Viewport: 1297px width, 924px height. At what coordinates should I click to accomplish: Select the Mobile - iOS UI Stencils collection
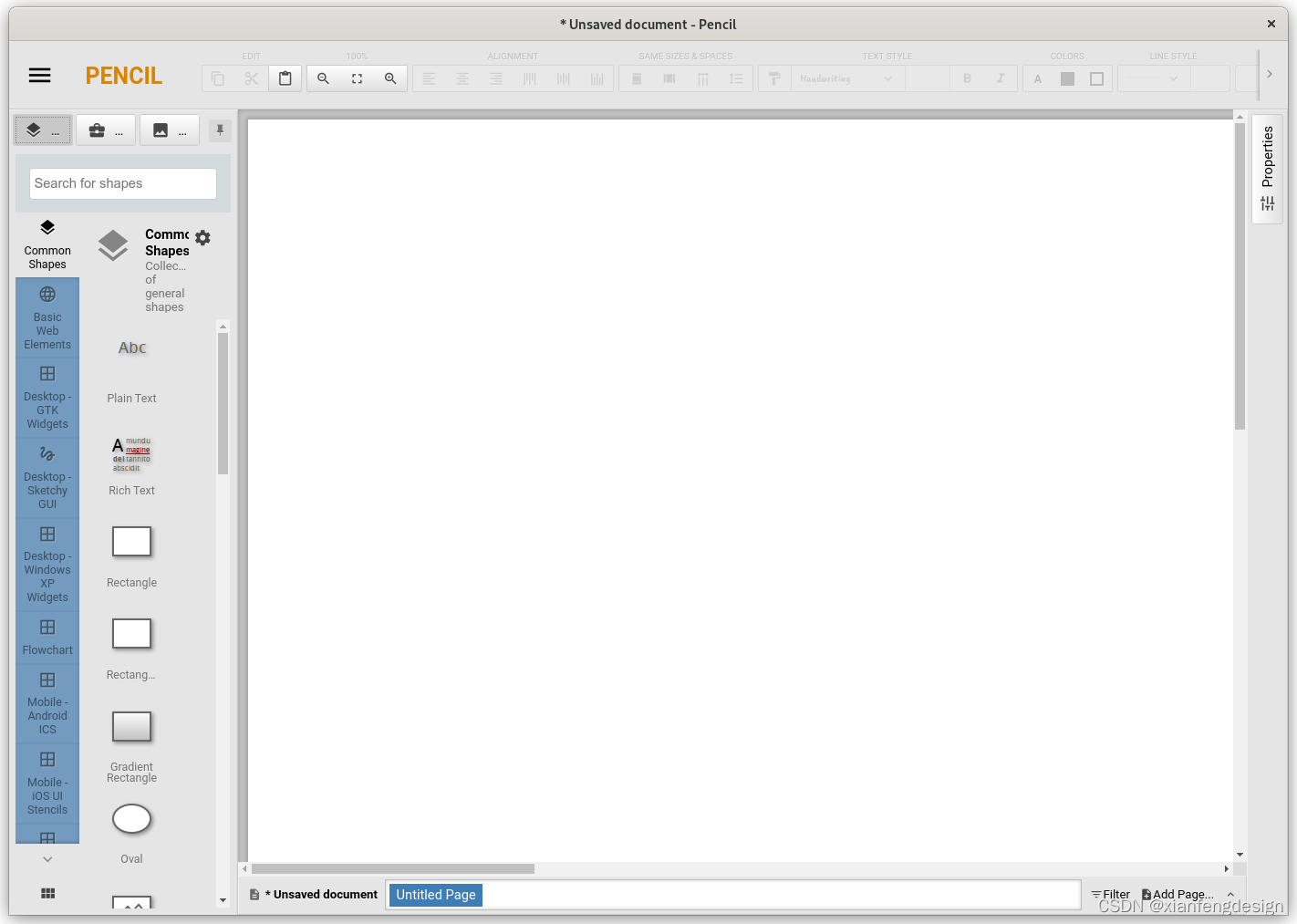(x=47, y=783)
